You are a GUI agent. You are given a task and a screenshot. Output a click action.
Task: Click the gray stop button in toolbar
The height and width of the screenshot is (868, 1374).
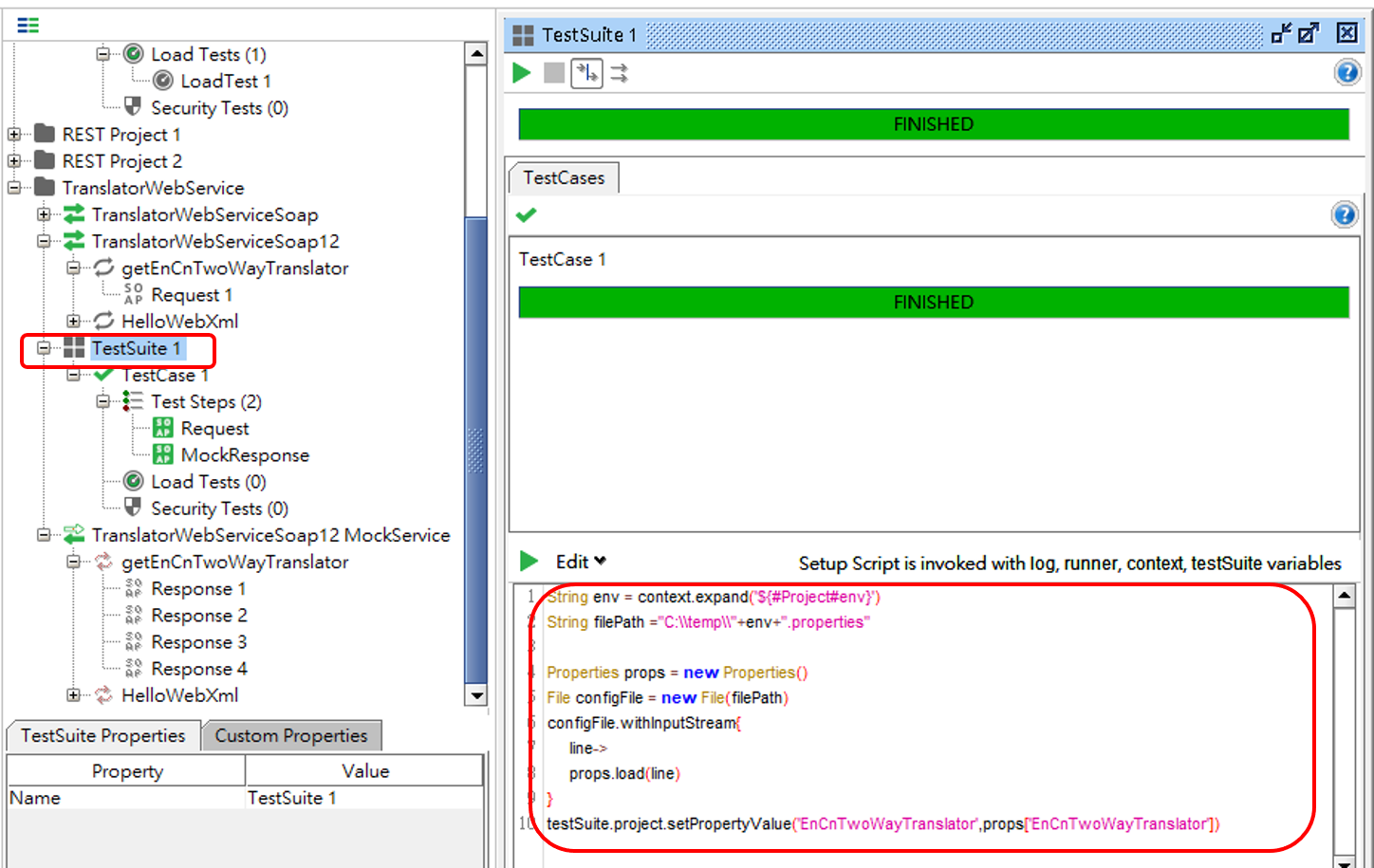click(x=554, y=73)
